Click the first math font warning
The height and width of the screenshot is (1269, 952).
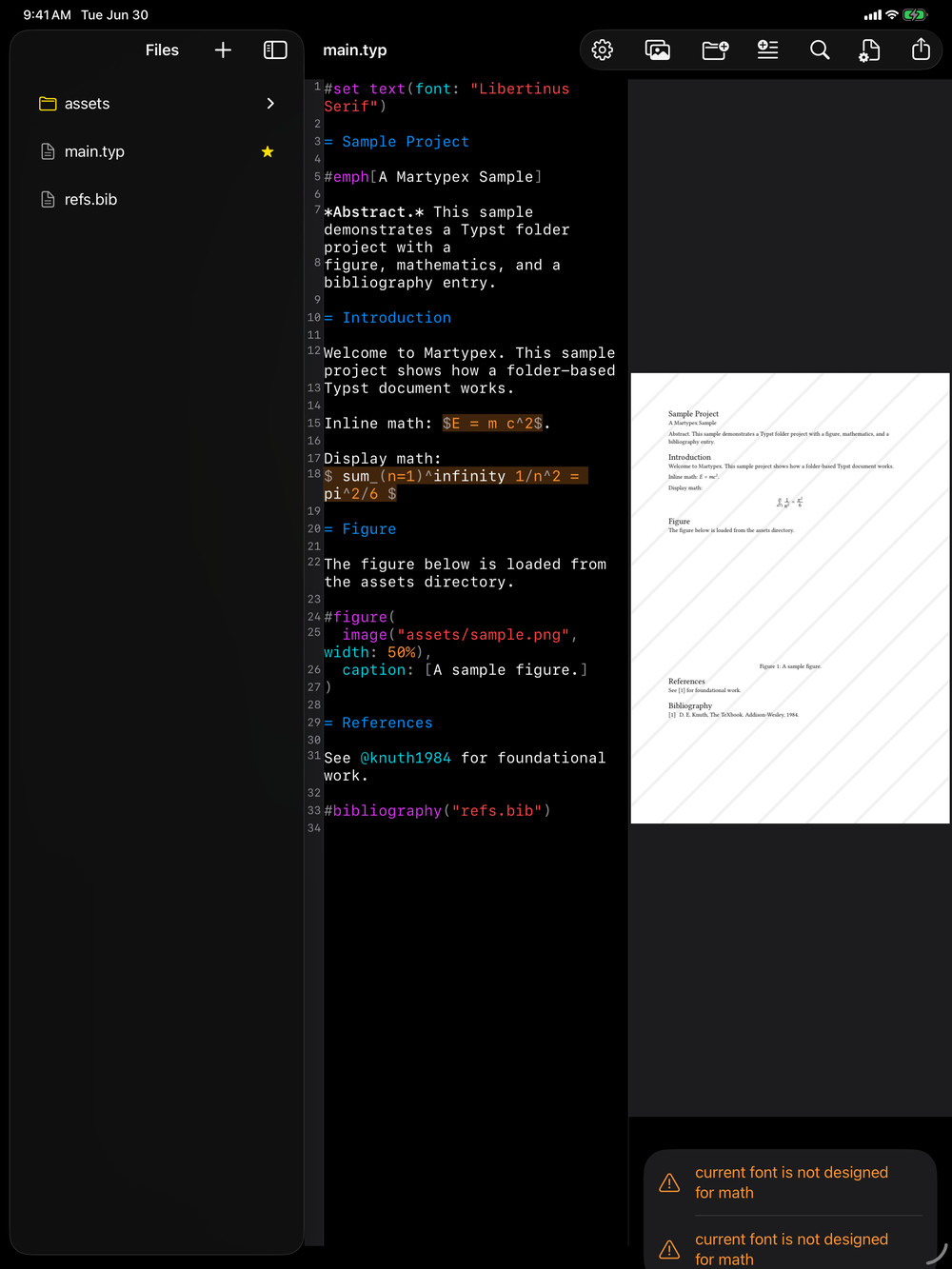790,1182
